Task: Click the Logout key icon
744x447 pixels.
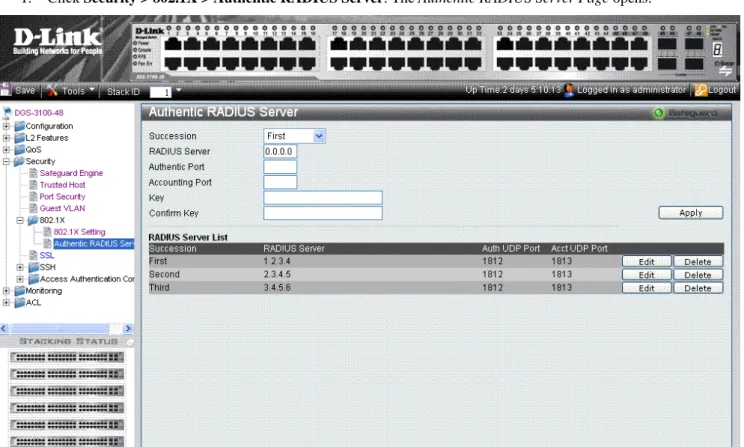Action: pyautogui.click(x=700, y=90)
